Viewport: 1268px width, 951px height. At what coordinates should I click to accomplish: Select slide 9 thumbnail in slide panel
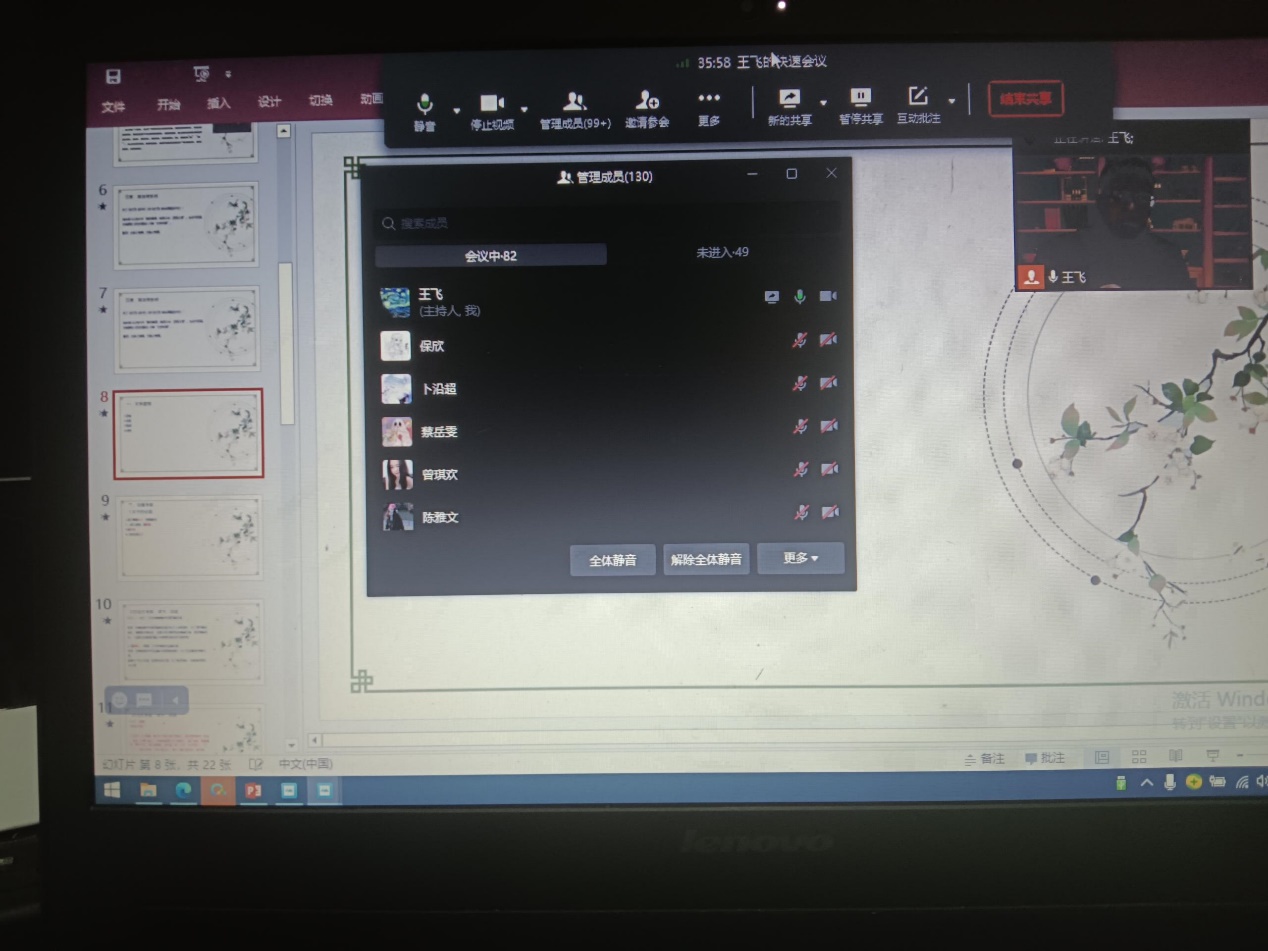click(x=189, y=537)
